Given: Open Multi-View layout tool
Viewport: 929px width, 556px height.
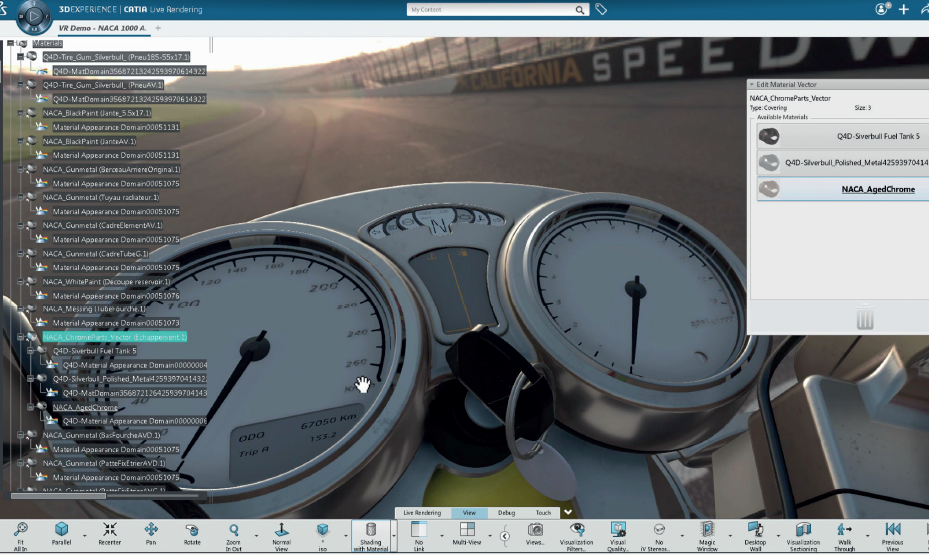Looking at the screenshot, I should click(x=467, y=534).
